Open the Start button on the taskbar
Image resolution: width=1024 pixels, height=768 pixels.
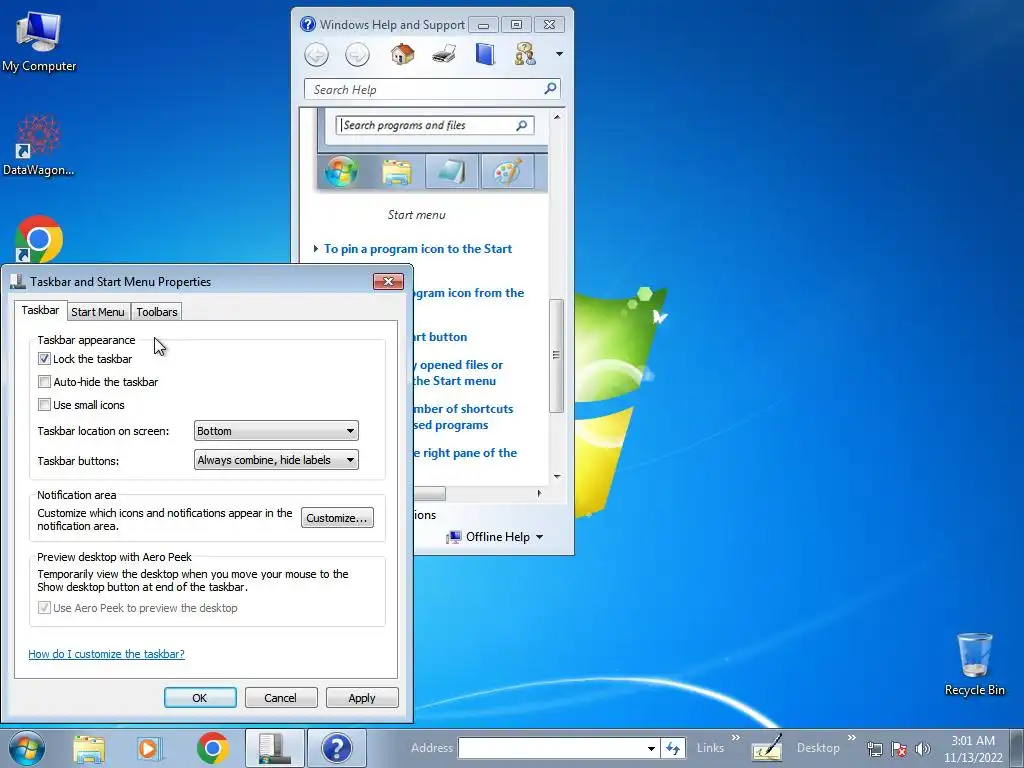tap(26, 748)
